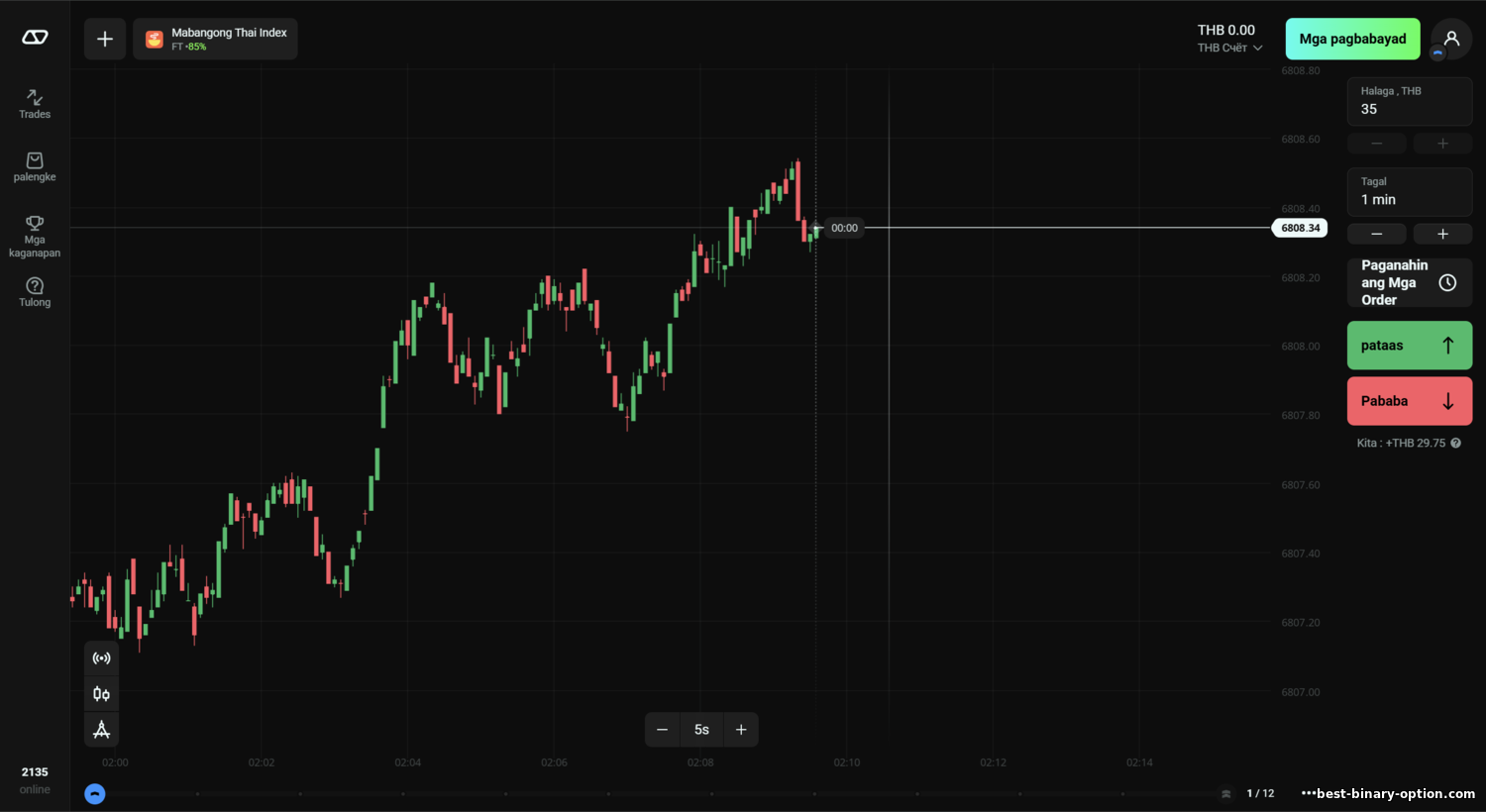
Task: Click the 2135 online counter
Action: 35,780
